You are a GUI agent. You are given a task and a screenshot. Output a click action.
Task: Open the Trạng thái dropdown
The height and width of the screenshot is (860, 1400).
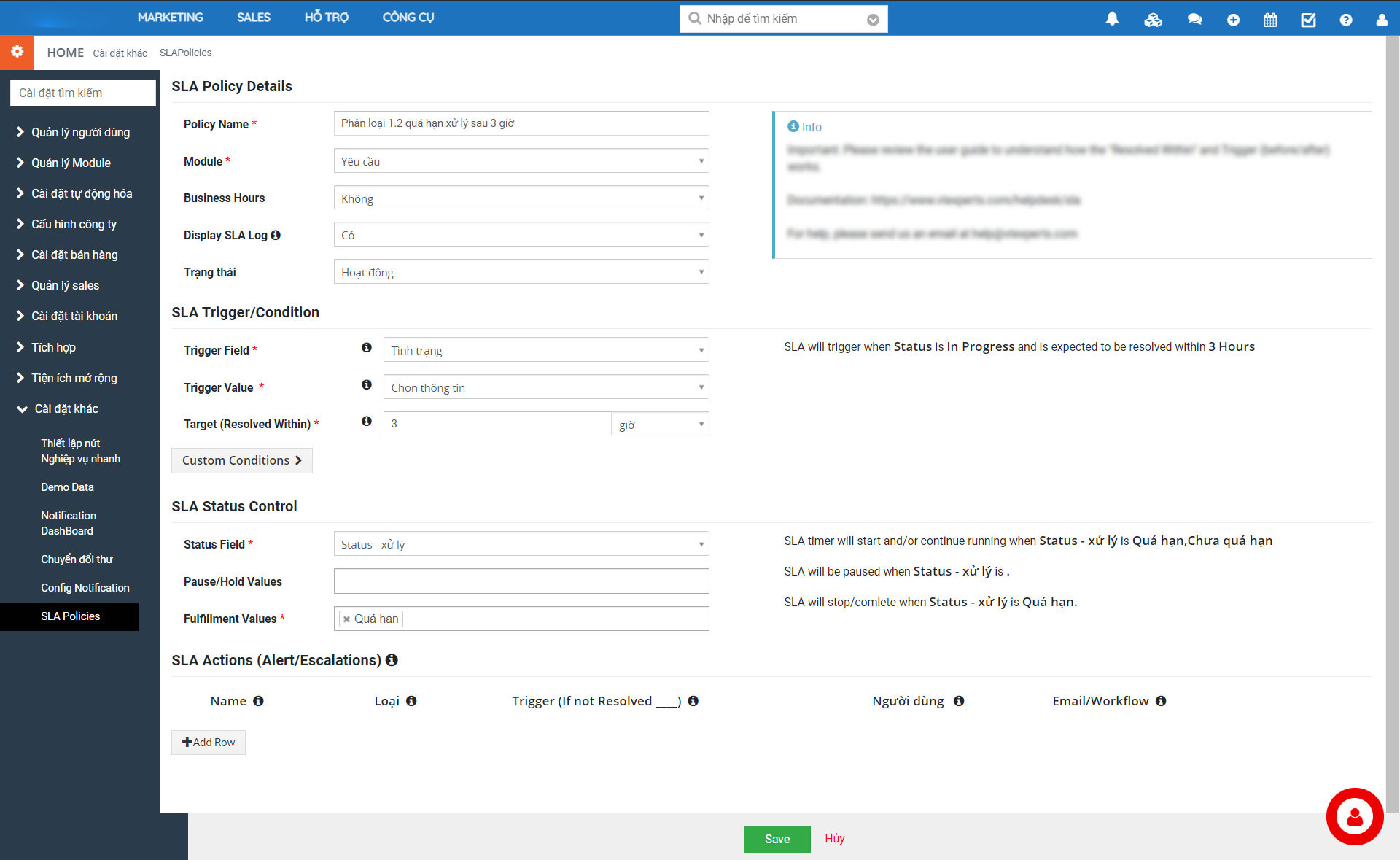click(521, 272)
